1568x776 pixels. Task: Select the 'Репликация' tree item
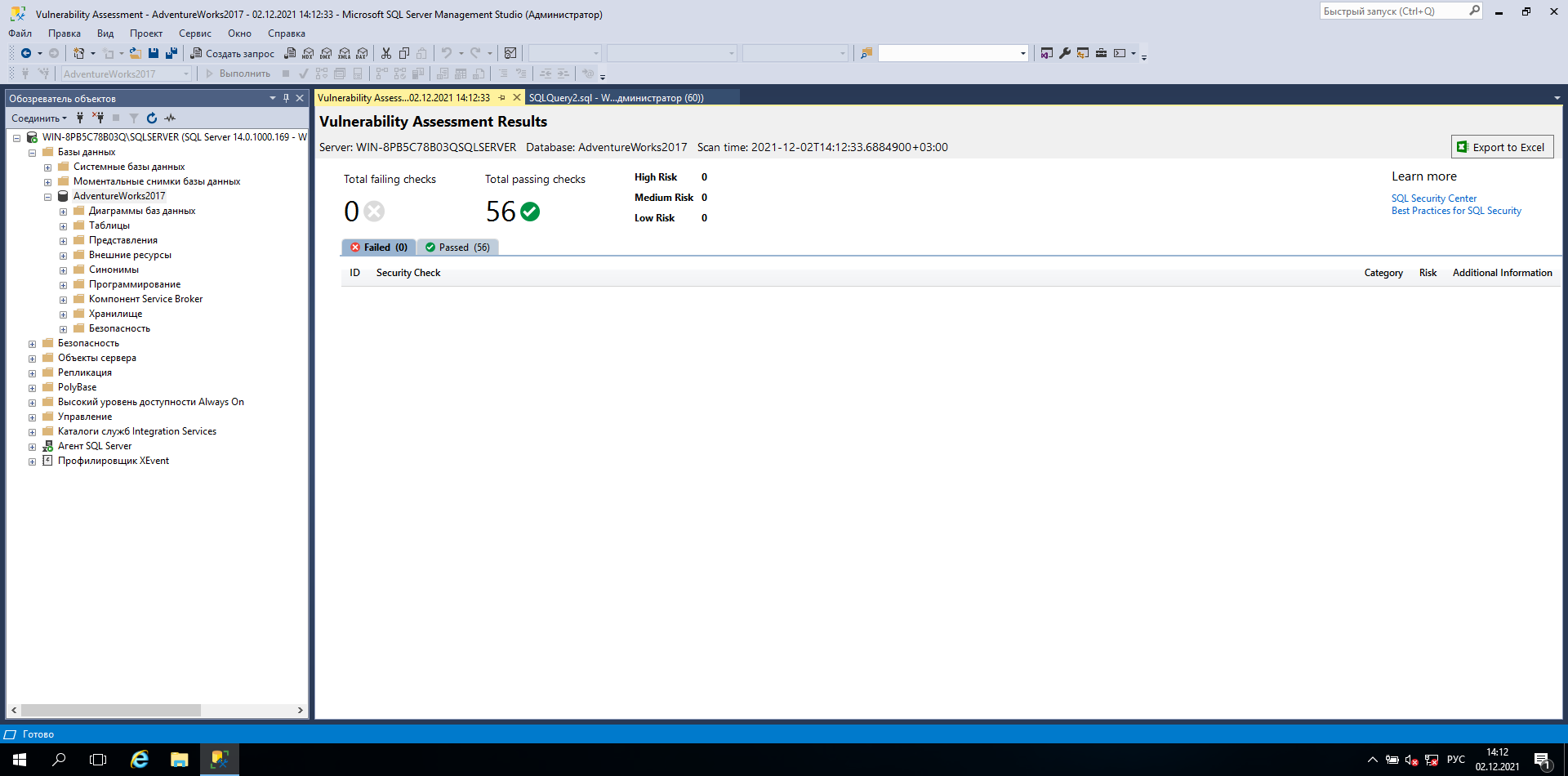click(85, 372)
